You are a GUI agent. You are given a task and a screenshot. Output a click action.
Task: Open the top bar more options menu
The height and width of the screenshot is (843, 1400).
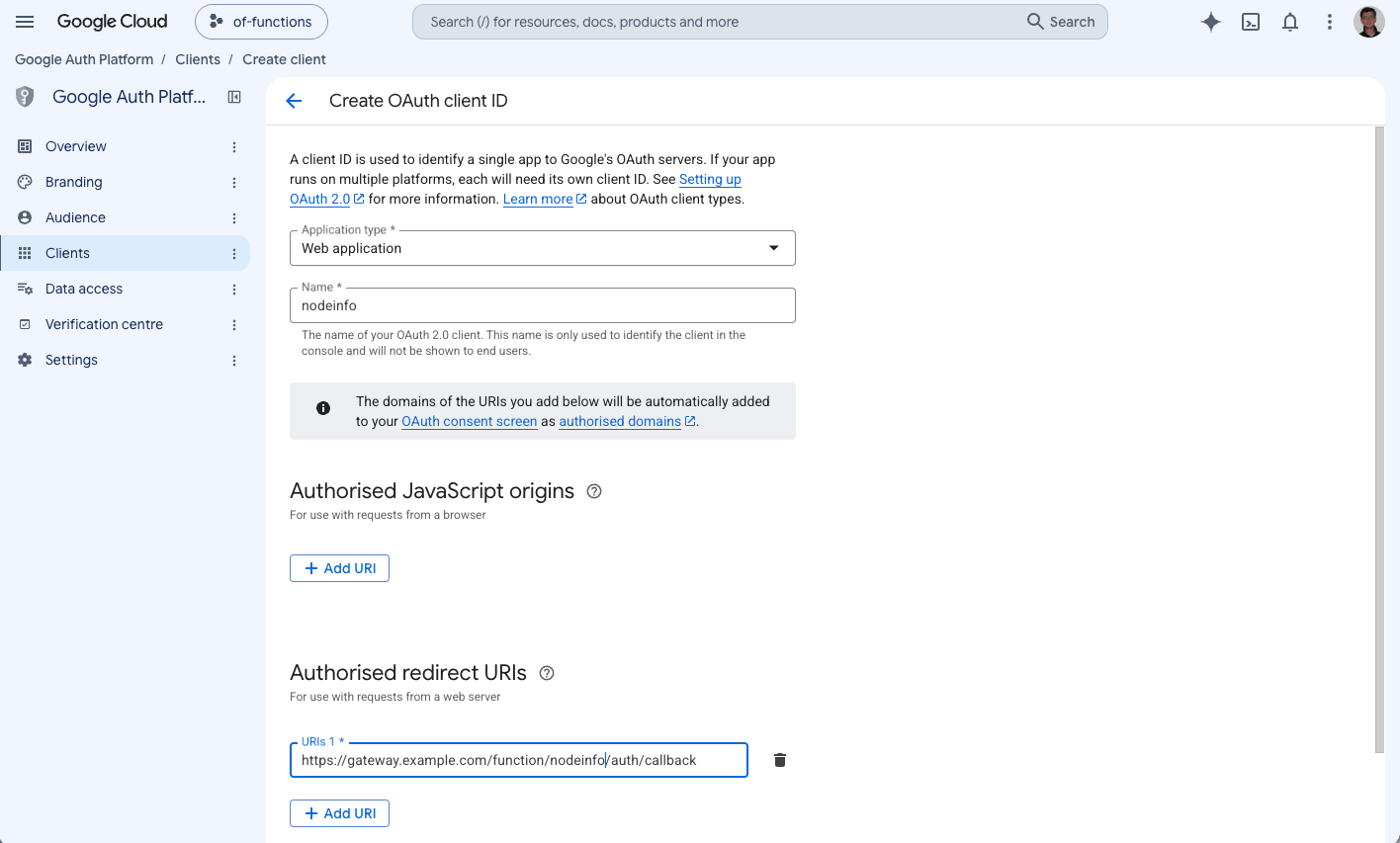1330,22
